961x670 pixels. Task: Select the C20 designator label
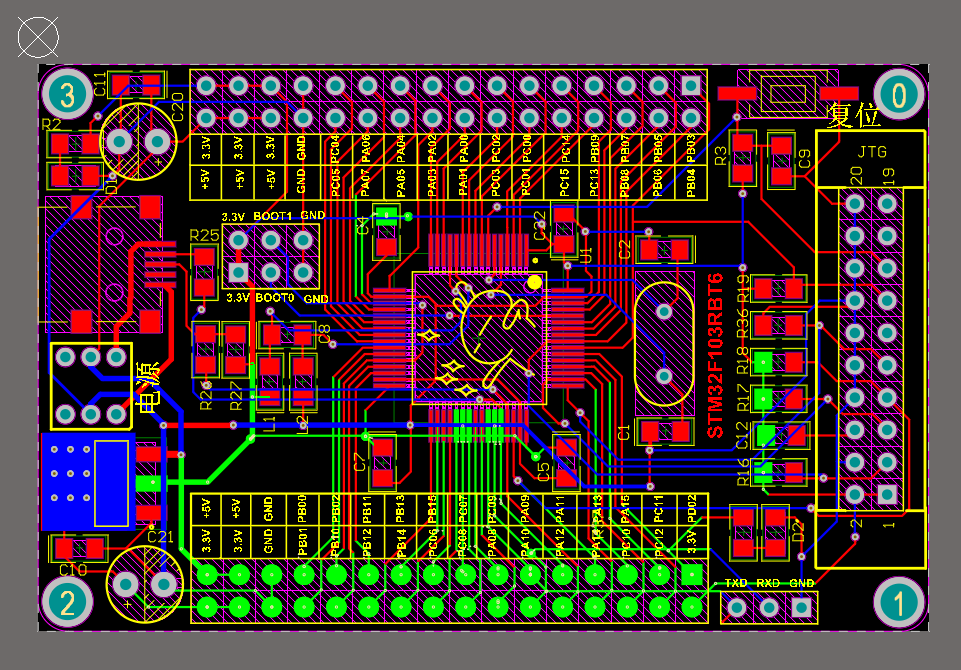click(178, 106)
